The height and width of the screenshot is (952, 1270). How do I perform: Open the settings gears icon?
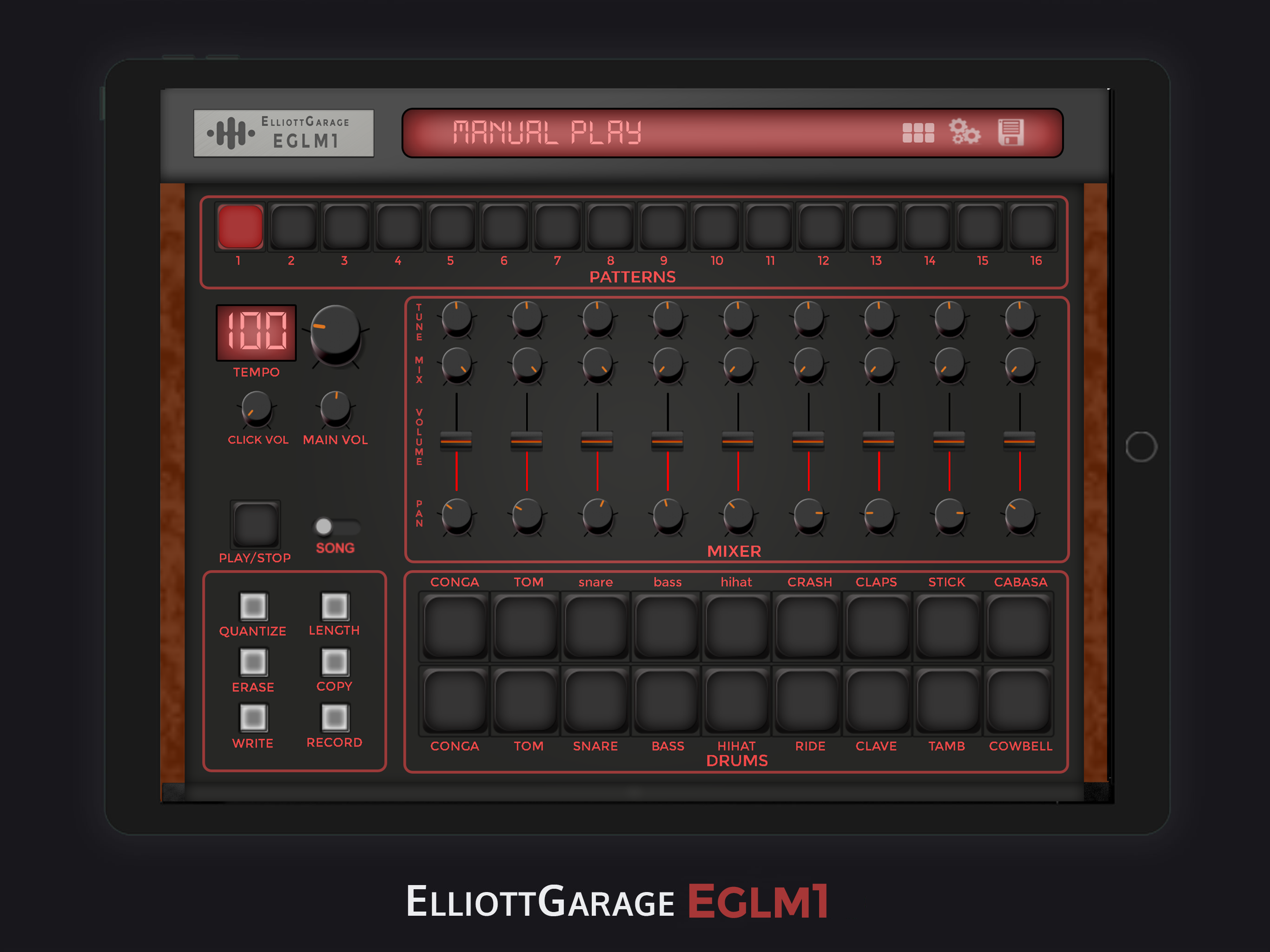(x=964, y=132)
